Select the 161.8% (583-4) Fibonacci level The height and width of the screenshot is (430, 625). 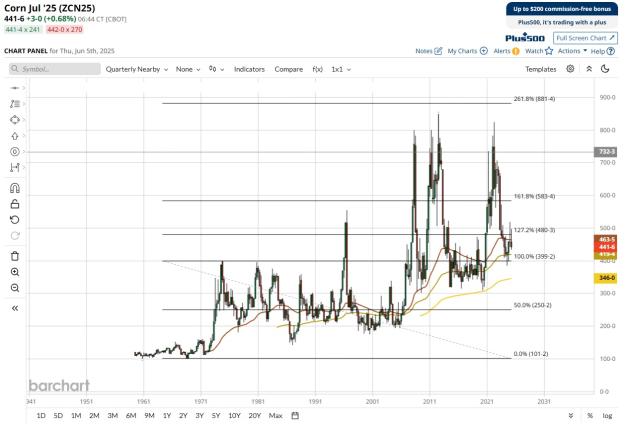(x=534, y=196)
